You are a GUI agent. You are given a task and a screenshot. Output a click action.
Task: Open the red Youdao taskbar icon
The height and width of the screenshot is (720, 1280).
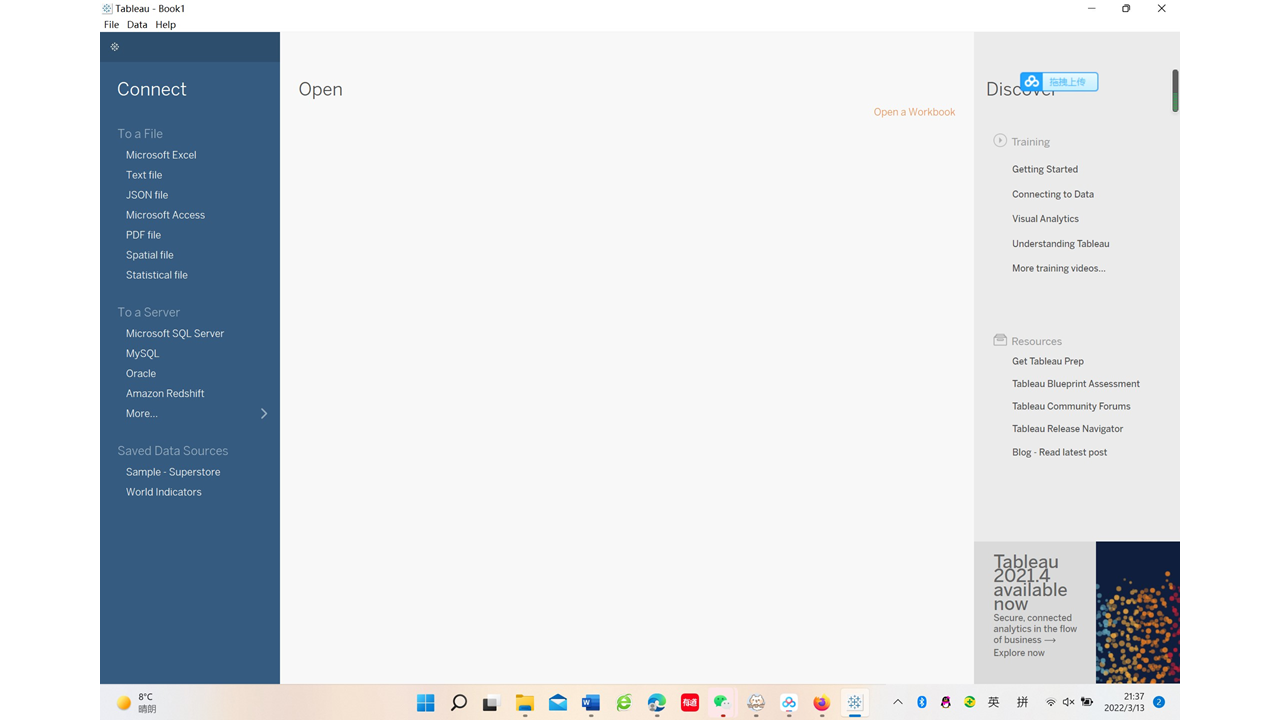pyautogui.click(x=689, y=703)
